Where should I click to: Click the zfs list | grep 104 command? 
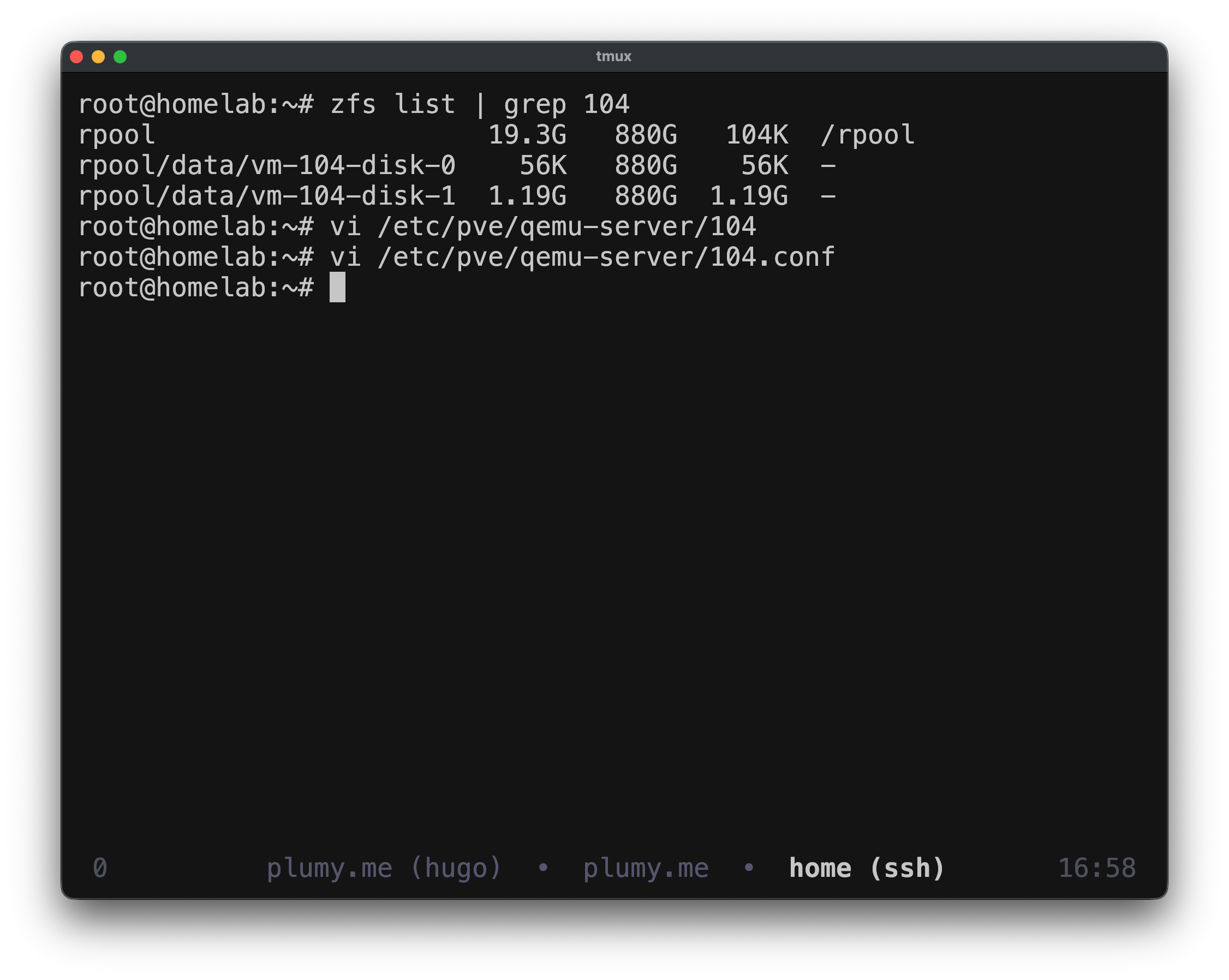pyautogui.click(x=479, y=104)
